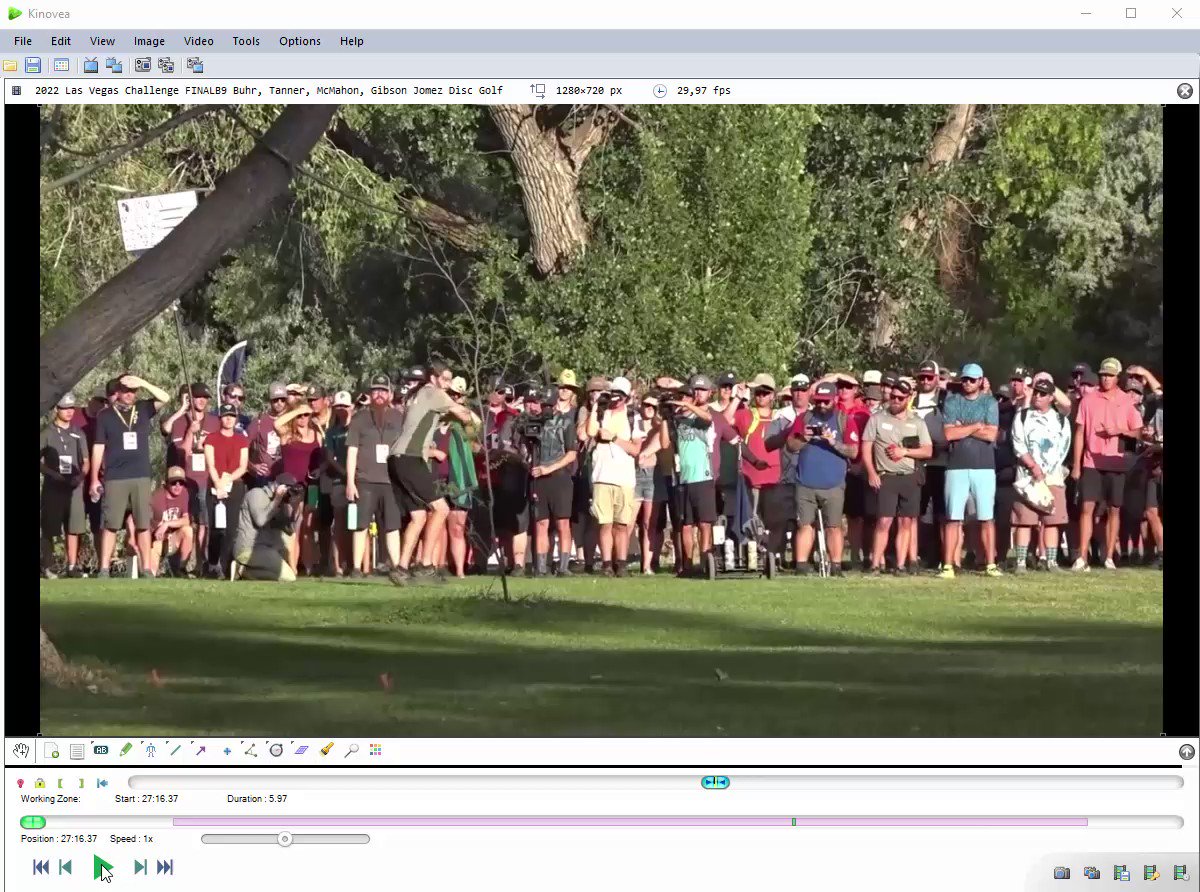Set working zone start with left bracket
Screen dimensions: 1200x892
(x=60, y=783)
